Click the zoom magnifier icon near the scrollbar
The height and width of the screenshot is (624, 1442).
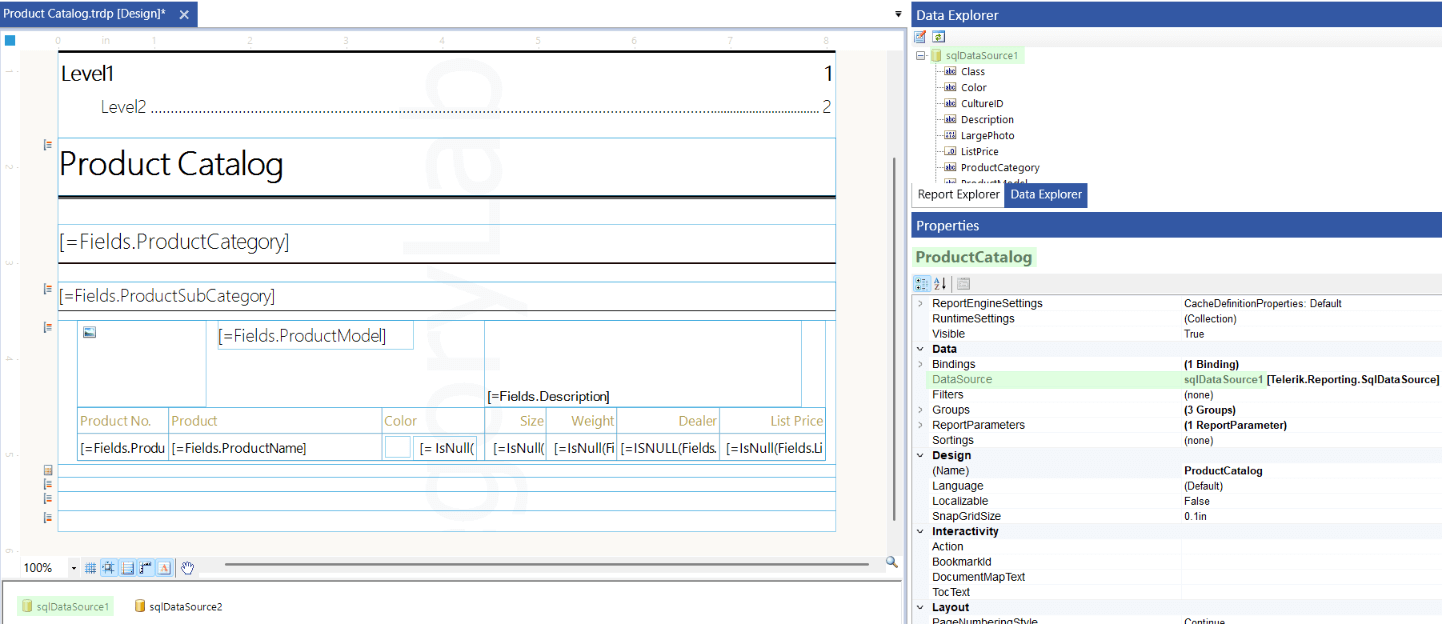(x=891, y=562)
